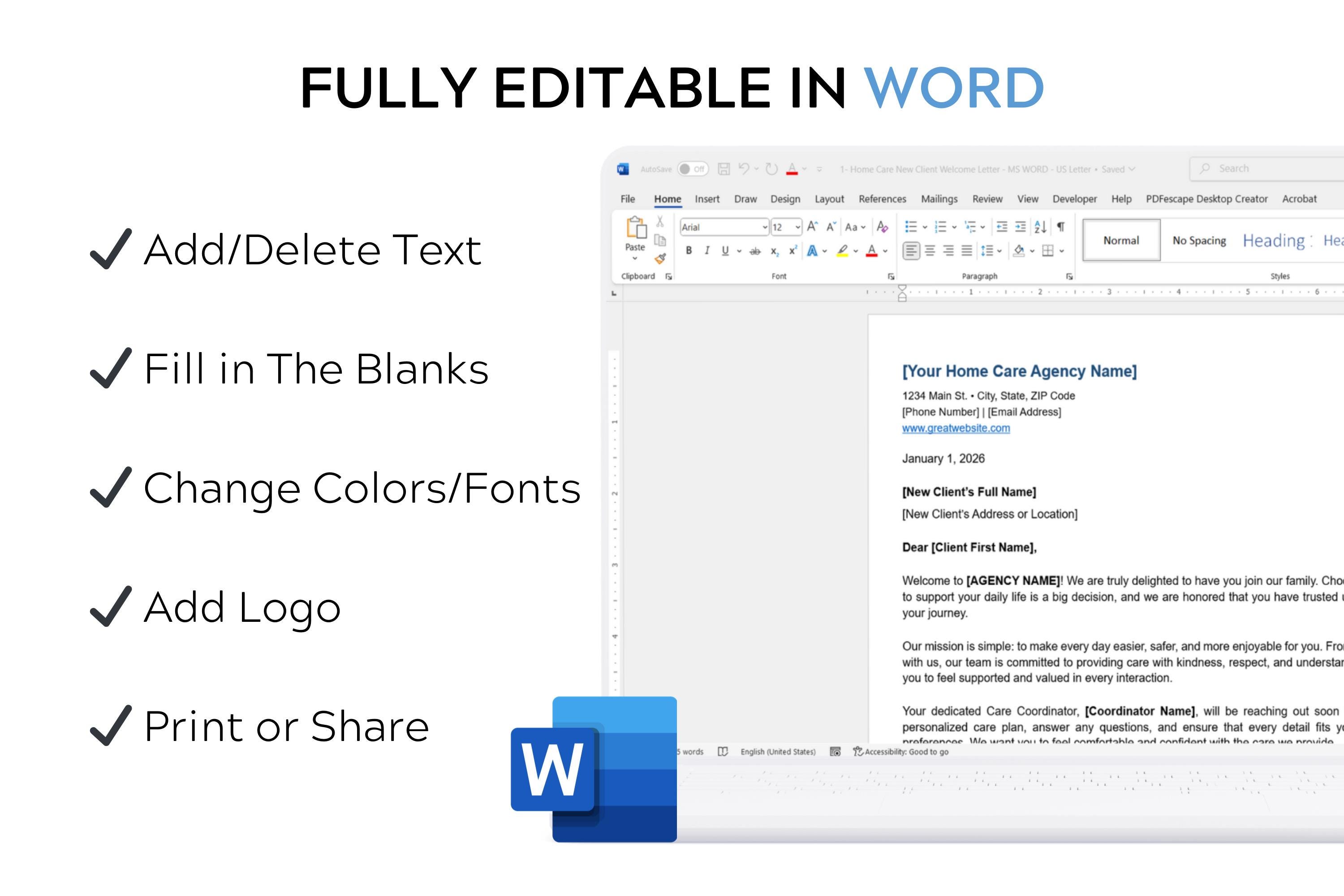Click the Cut scissors icon
Screen dimensions: 1344x896
point(660,222)
